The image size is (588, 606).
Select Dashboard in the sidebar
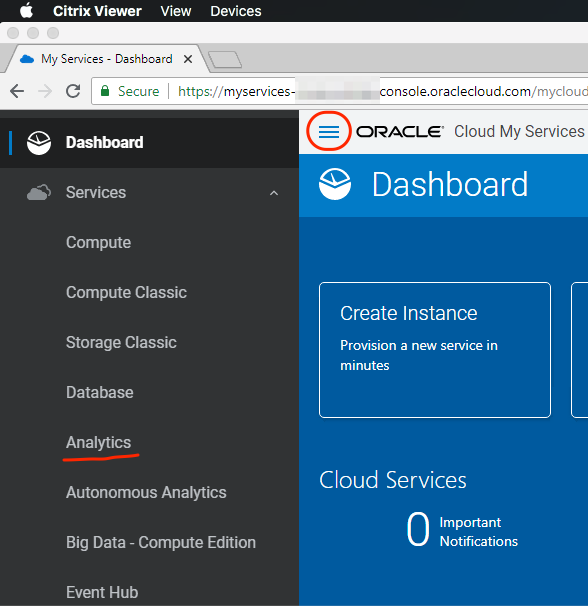[x=149, y=143]
